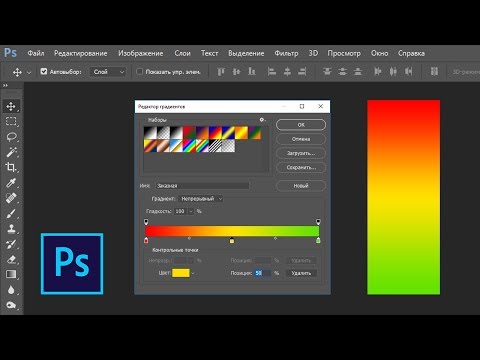The height and width of the screenshot is (360, 480).
Task: Open the presets gear menu in Наборы
Action: point(262,120)
